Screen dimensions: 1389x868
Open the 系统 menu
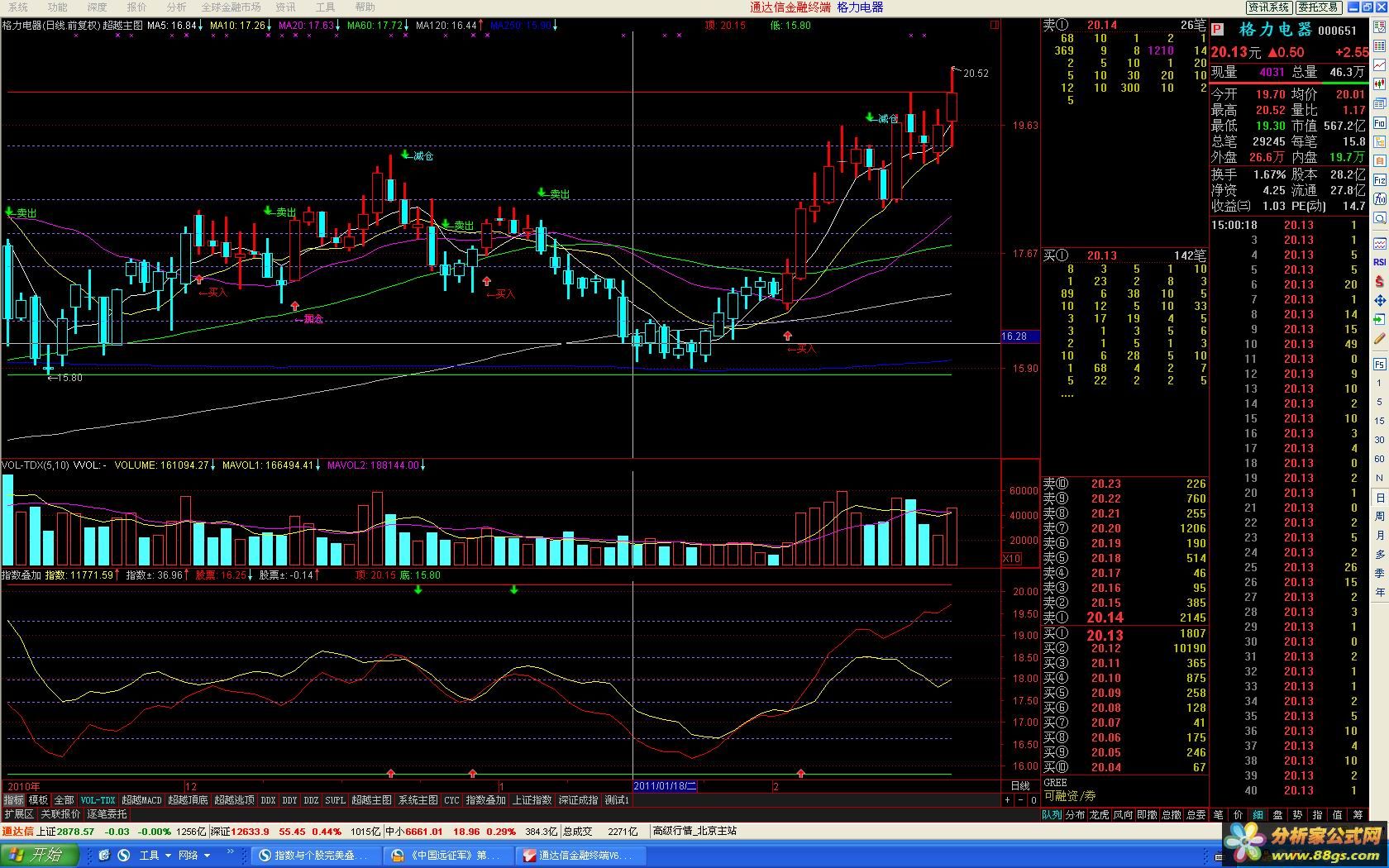[x=17, y=7]
